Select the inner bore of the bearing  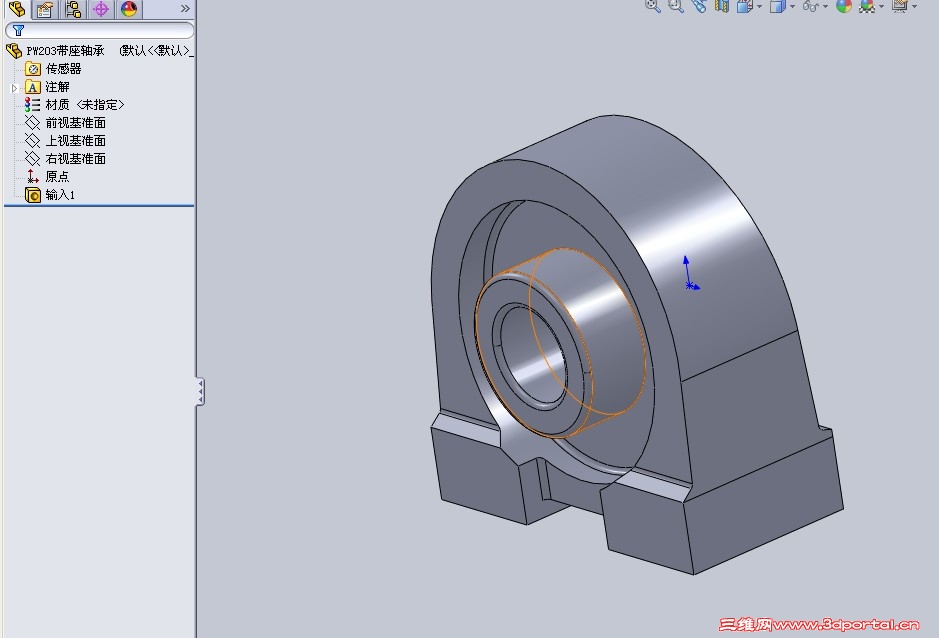tap(533, 356)
